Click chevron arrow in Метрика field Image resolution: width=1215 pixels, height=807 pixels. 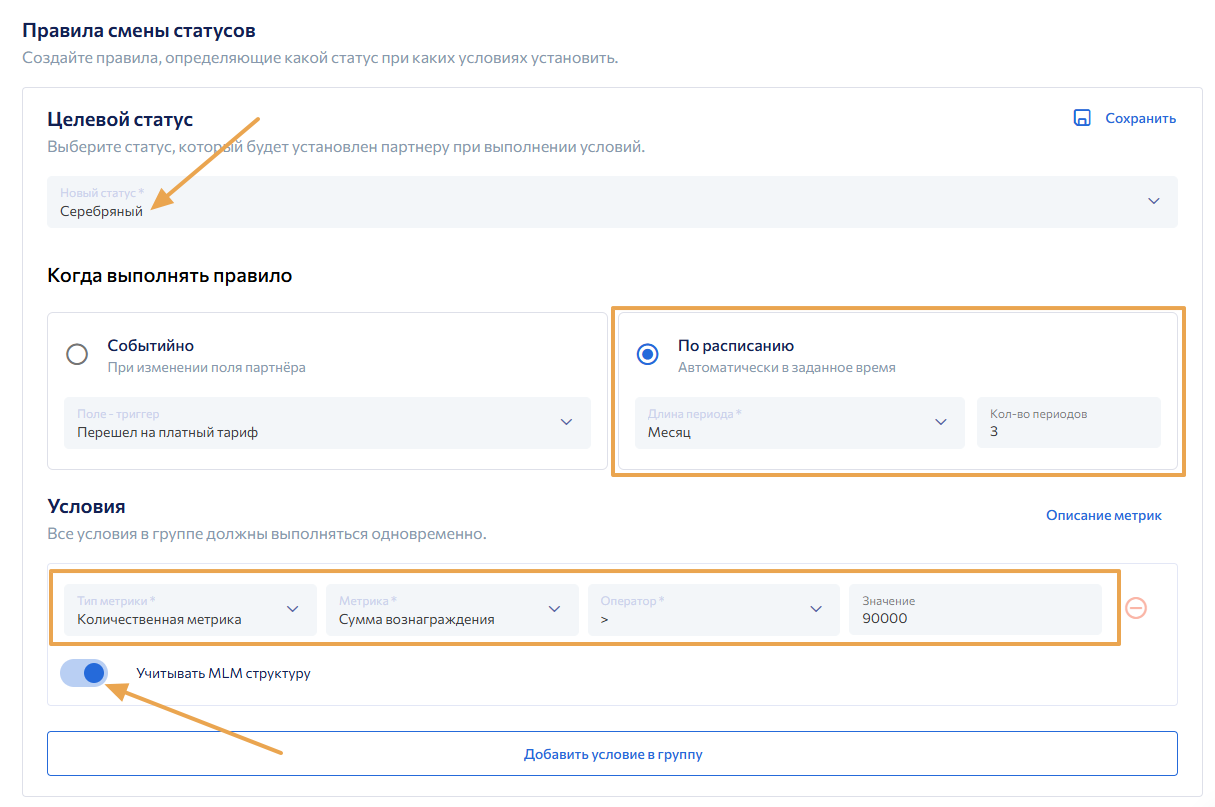pyautogui.click(x=554, y=609)
